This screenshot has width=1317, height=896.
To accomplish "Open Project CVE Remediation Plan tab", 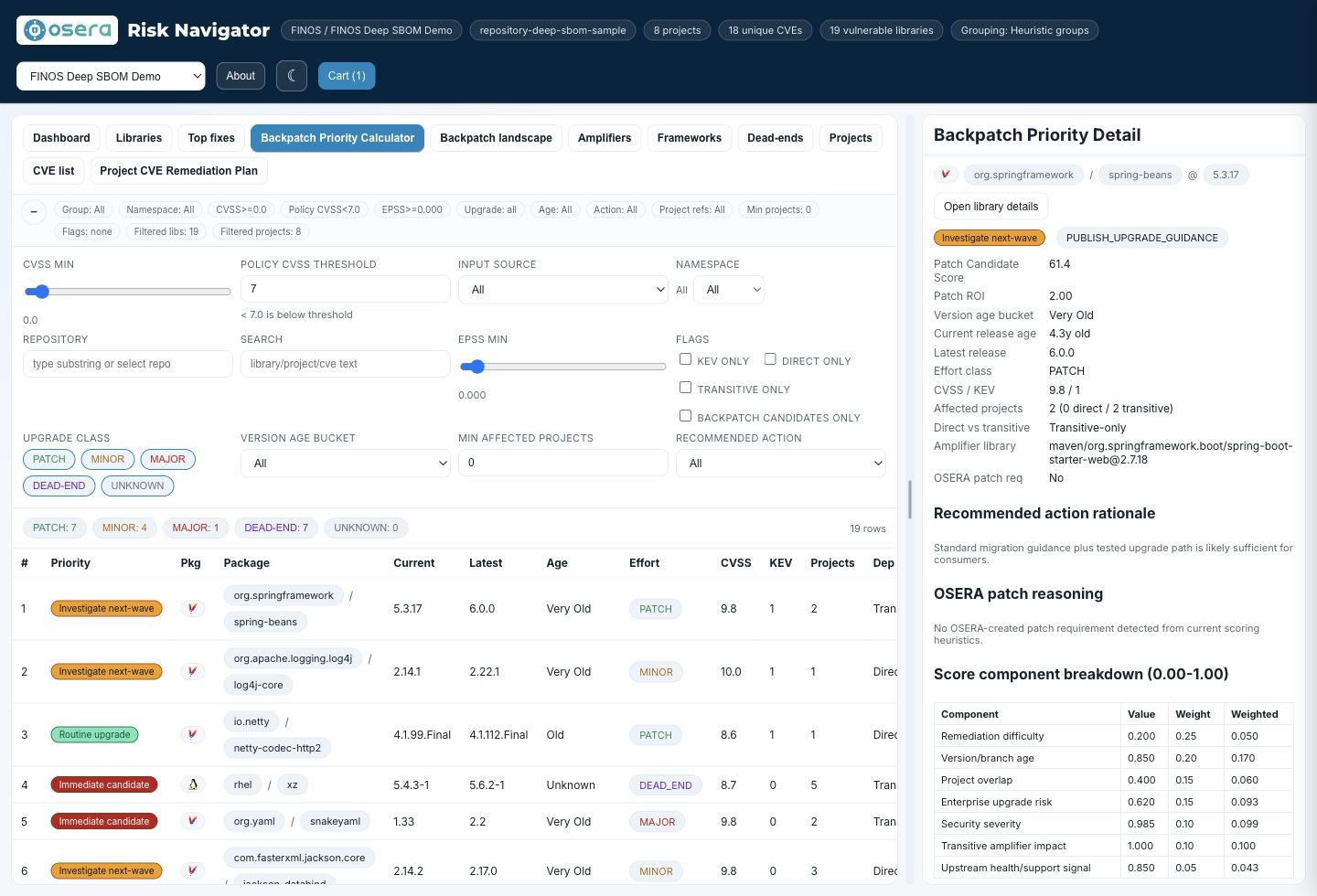I will 179,171.
